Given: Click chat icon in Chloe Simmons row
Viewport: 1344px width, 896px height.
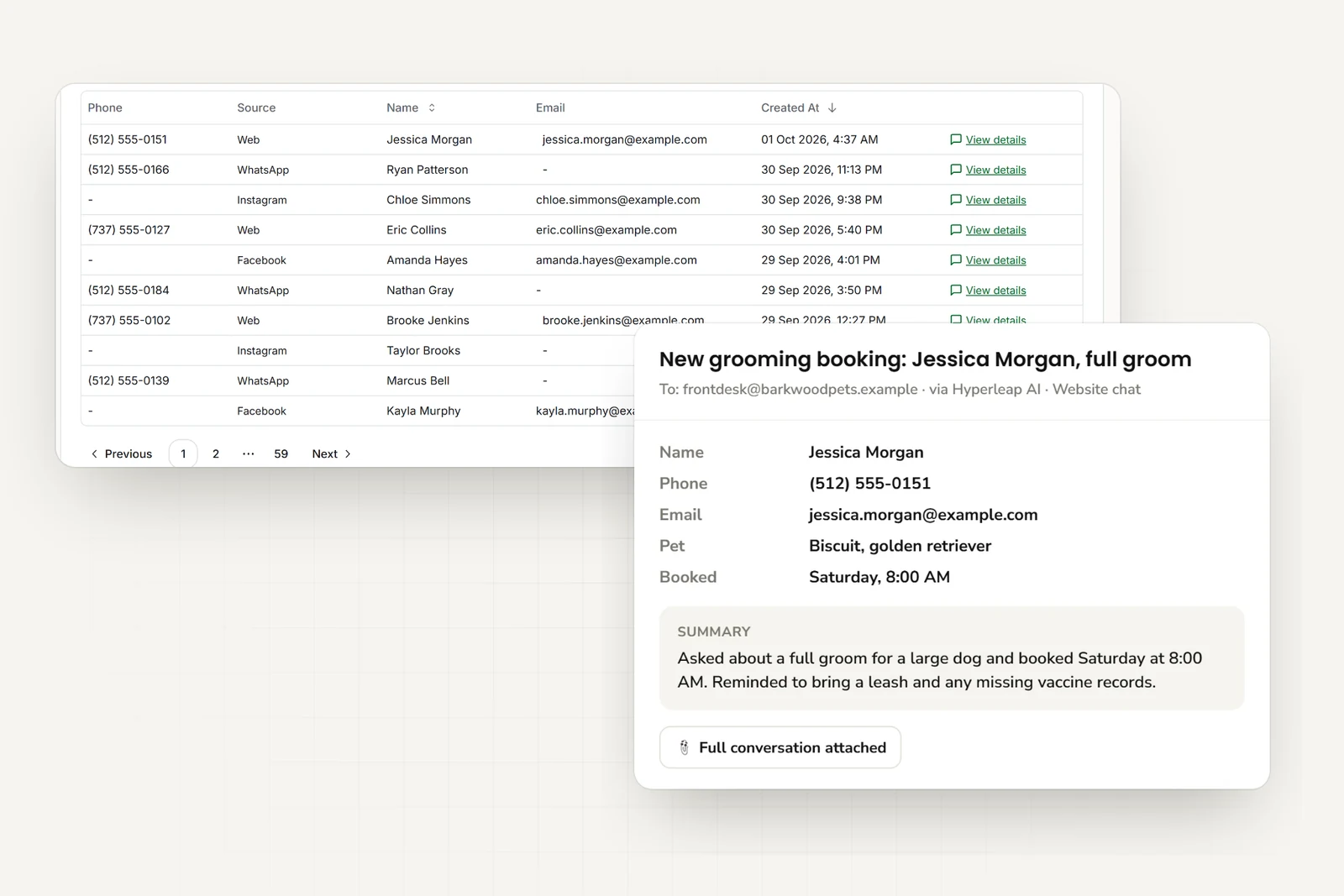Looking at the screenshot, I should (956, 200).
